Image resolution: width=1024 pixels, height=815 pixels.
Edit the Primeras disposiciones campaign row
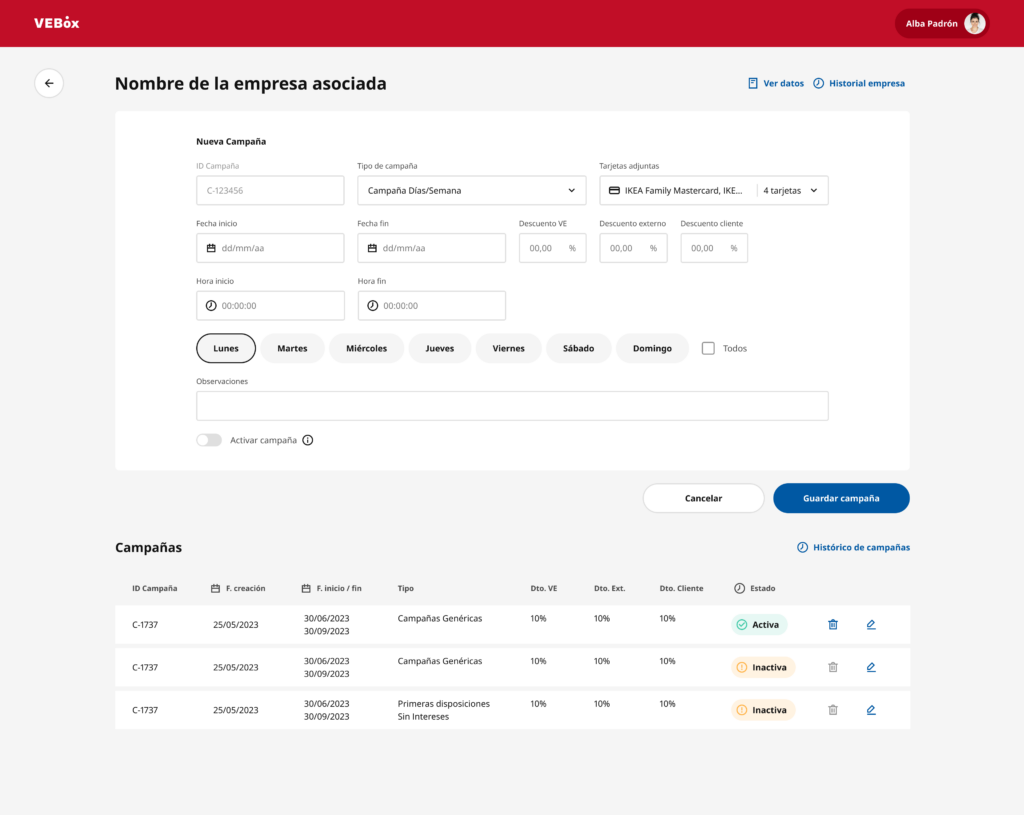(871, 710)
